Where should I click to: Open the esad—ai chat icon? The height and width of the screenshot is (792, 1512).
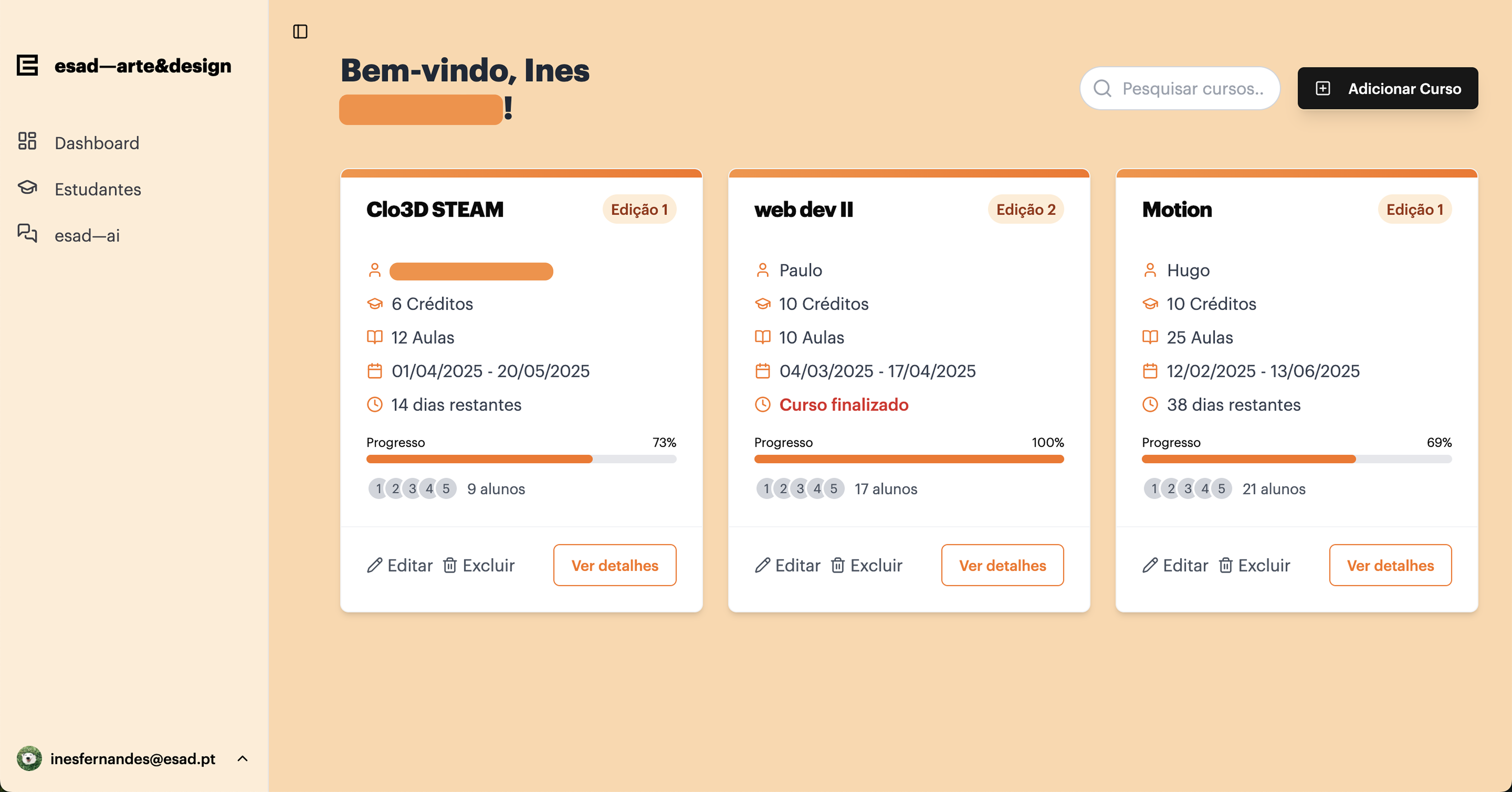point(27,234)
